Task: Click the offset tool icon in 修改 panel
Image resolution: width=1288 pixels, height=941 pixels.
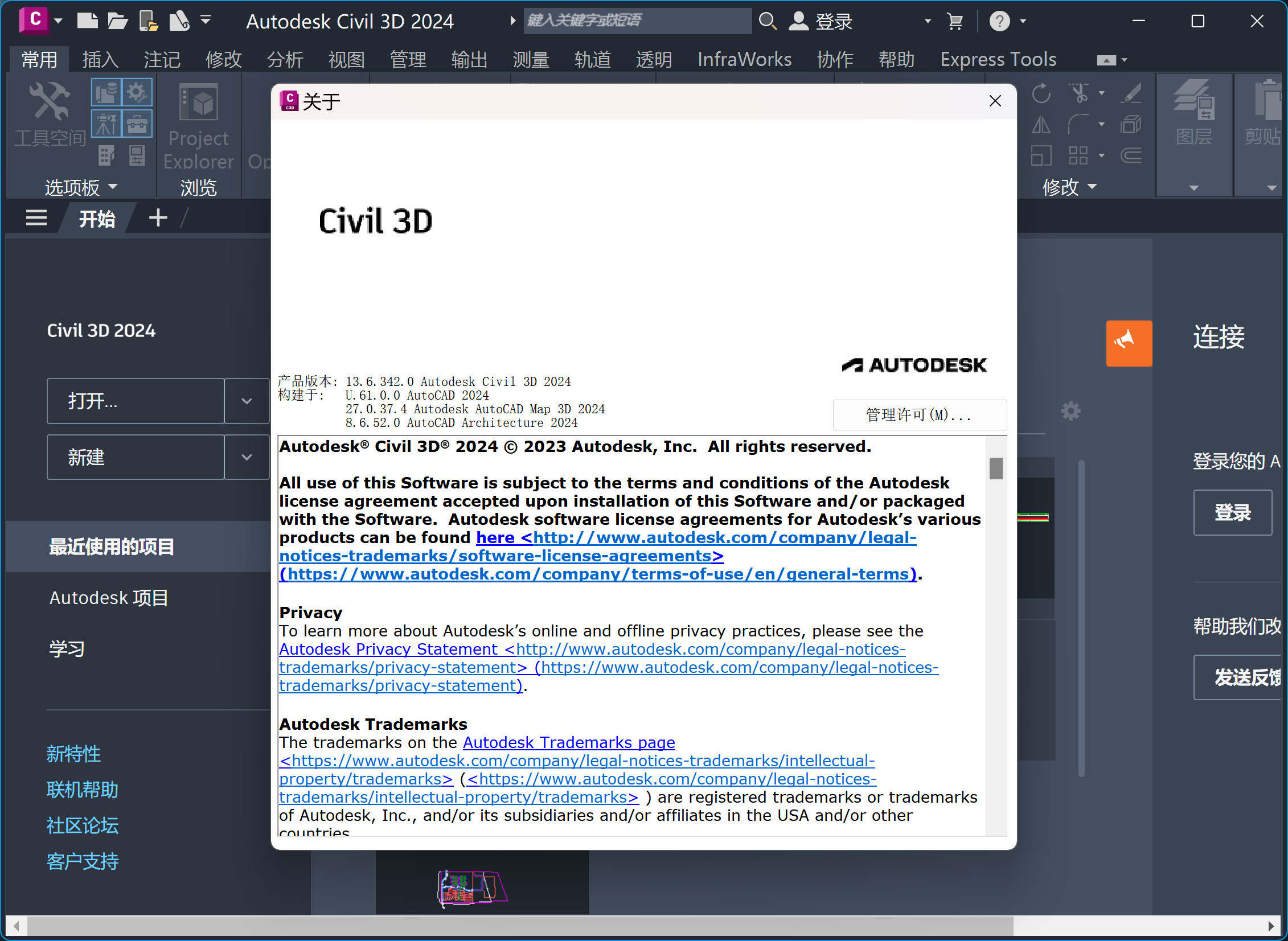Action: coord(1131,155)
